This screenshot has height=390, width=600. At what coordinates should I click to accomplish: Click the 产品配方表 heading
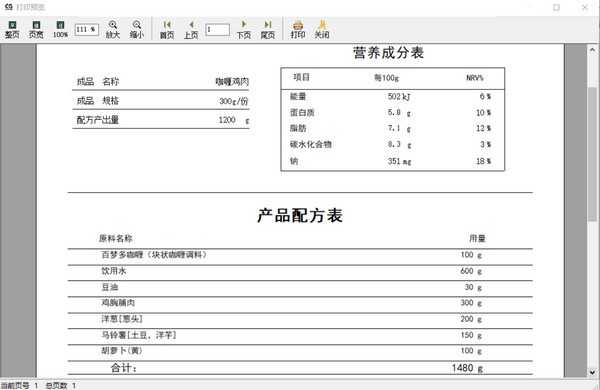(x=300, y=215)
